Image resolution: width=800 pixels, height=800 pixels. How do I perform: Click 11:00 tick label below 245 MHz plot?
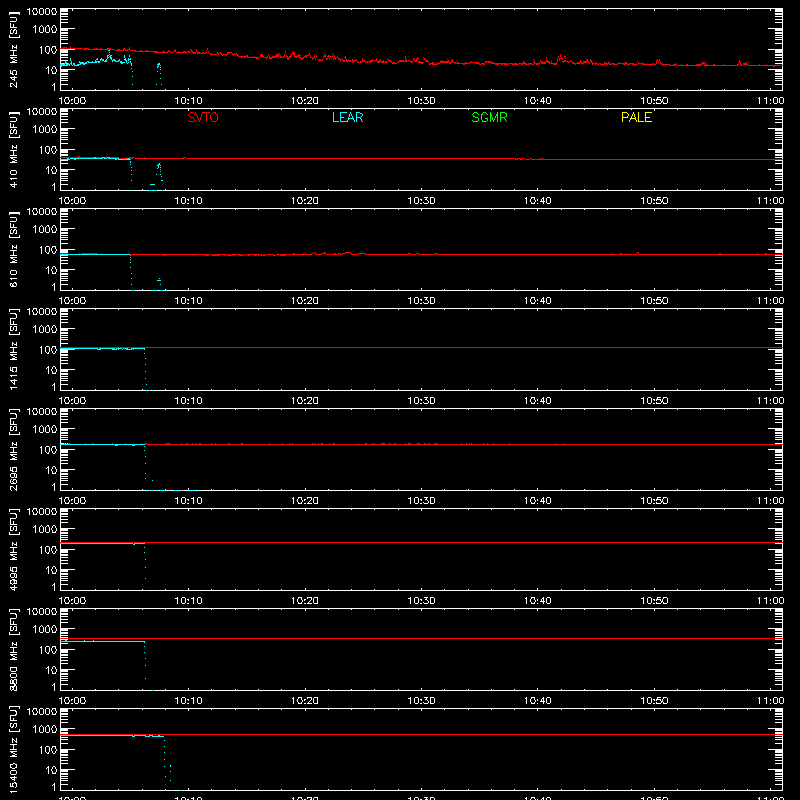pyautogui.click(x=770, y=101)
